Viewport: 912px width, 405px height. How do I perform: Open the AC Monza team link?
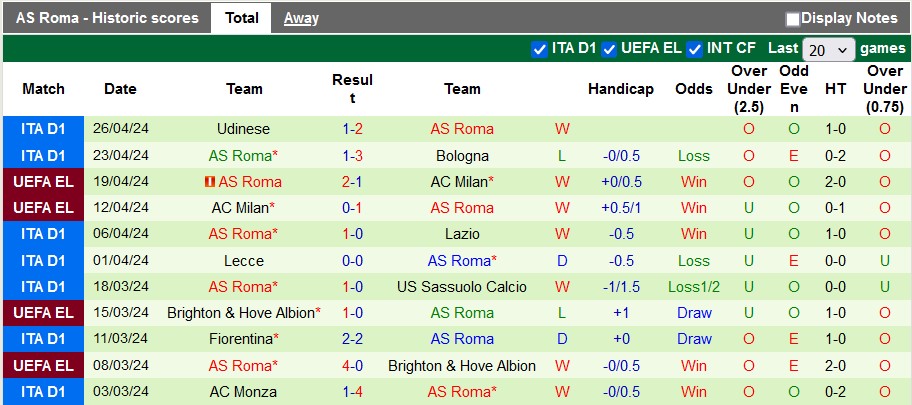point(243,392)
